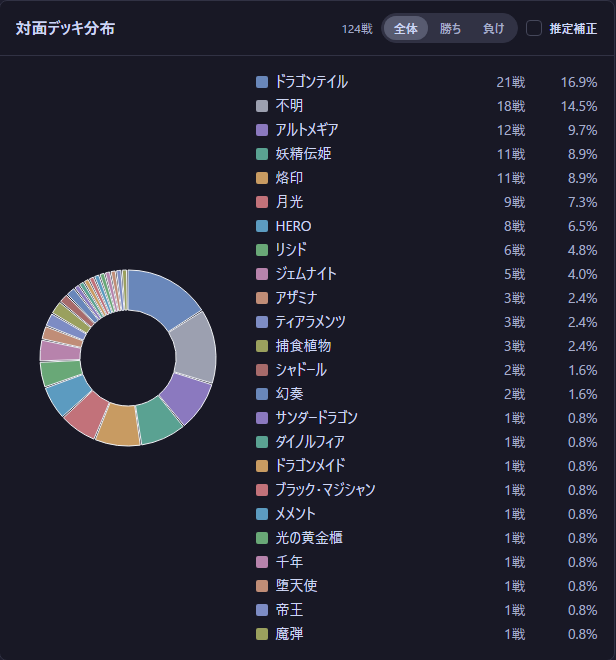The width and height of the screenshot is (616, 660).
Task: Select the 全体 tab
Action: [406, 29]
